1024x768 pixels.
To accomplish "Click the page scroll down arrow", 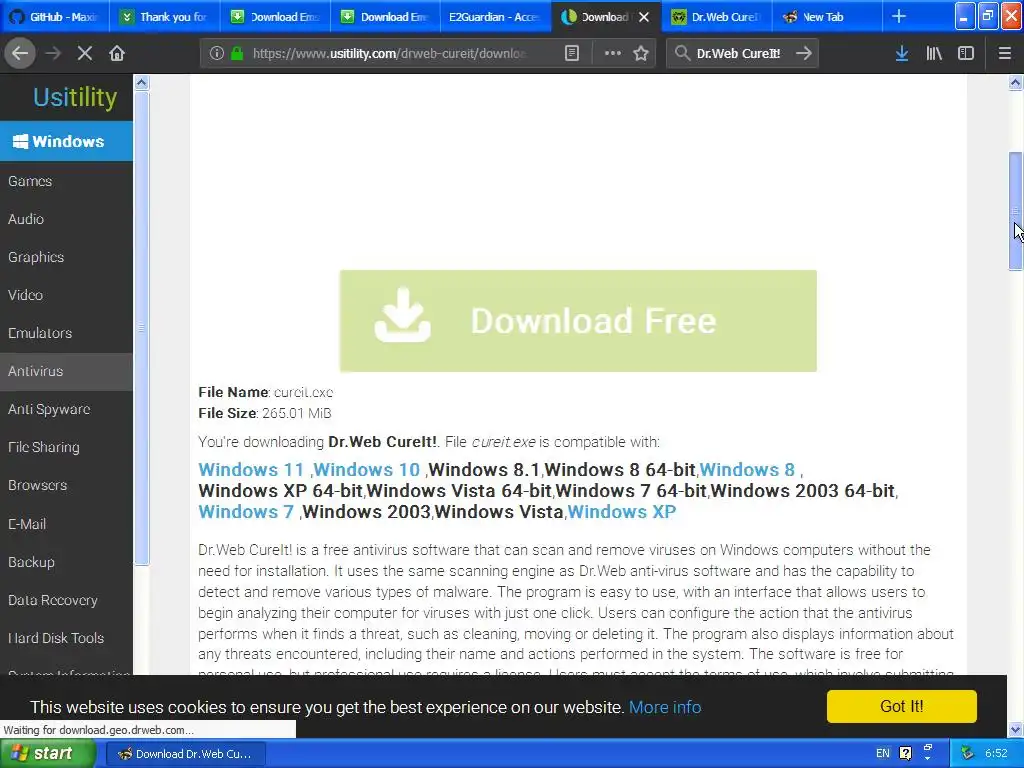I will pyautogui.click(x=1015, y=729).
